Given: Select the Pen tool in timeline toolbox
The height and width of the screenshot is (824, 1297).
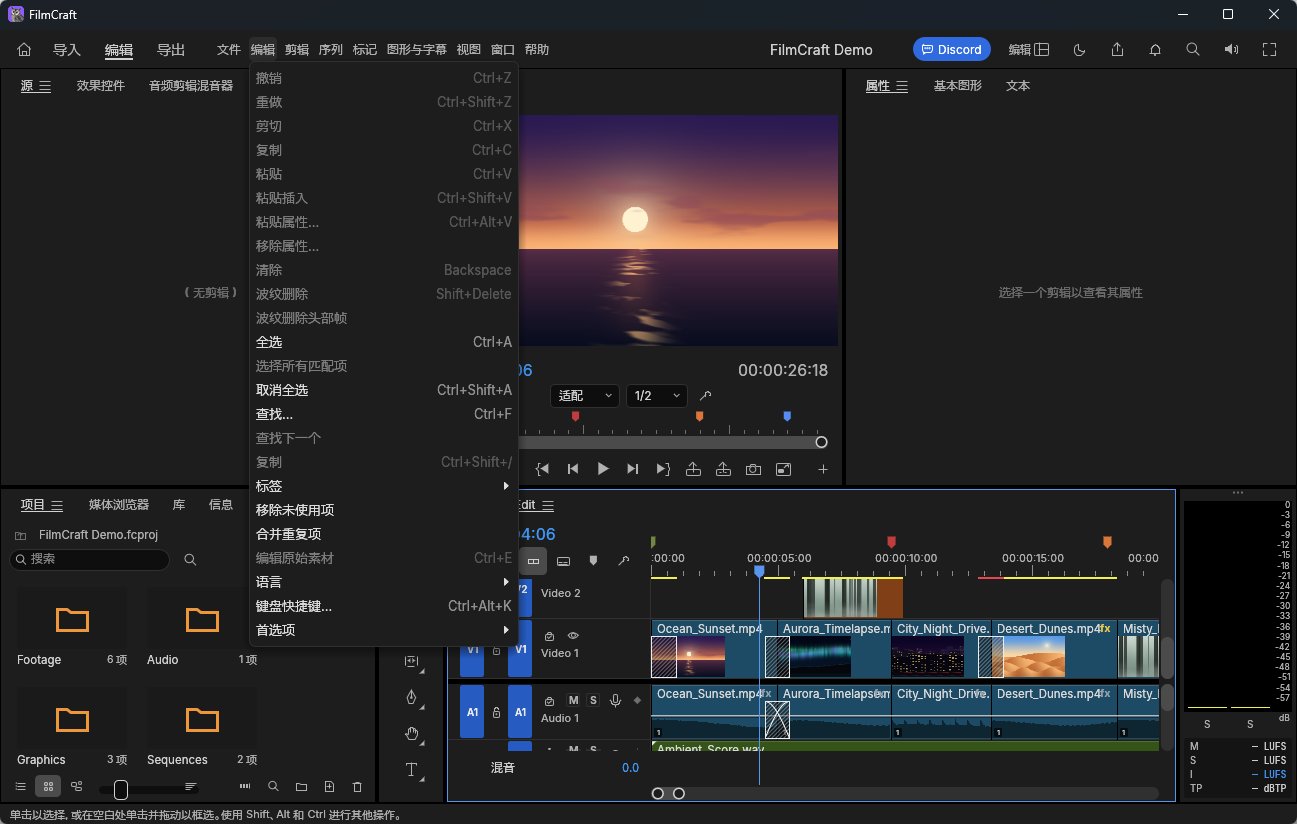Looking at the screenshot, I should (x=411, y=697).
